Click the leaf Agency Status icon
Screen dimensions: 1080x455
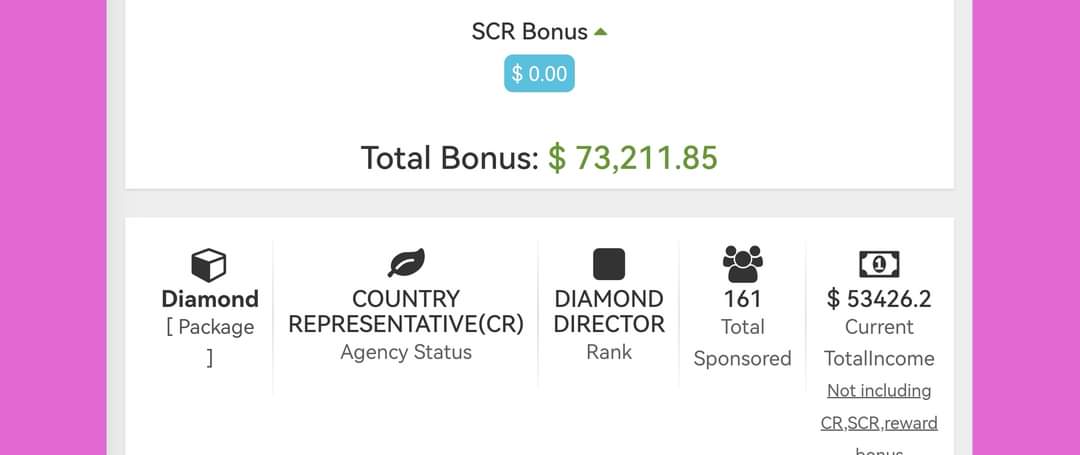coord(406,263)
